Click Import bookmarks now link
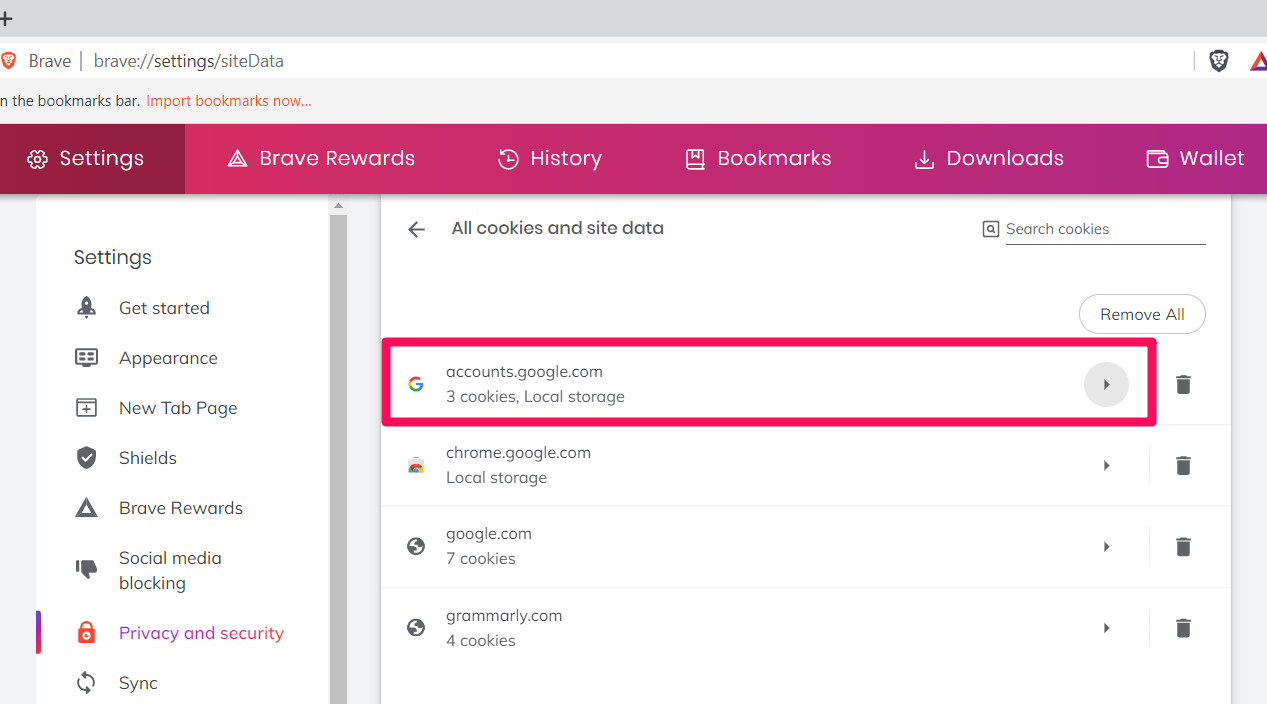This screenshot has height=704, width=1267. (x=229, y=101)
